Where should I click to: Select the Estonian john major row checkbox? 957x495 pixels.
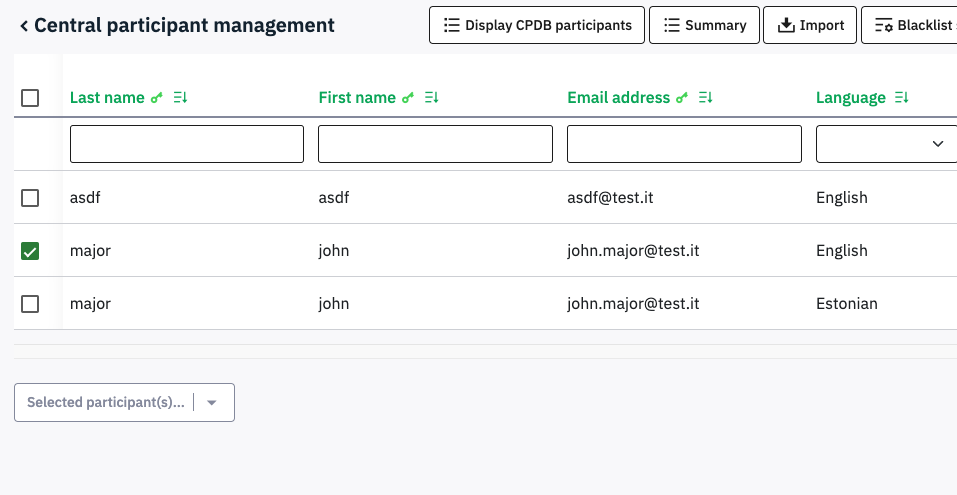pyautogui.click(x=30, y=304)
